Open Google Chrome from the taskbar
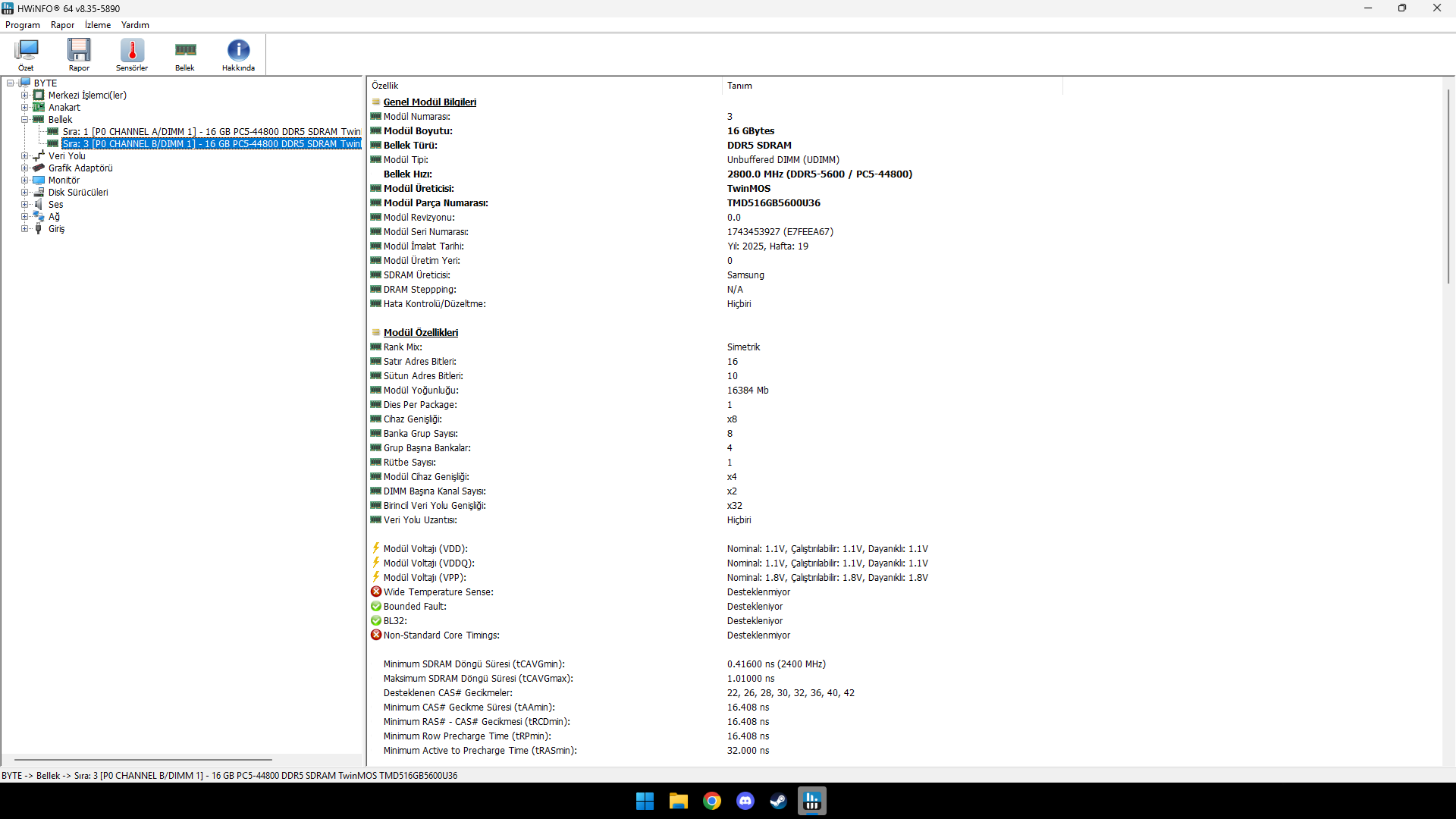 point(712,801)
